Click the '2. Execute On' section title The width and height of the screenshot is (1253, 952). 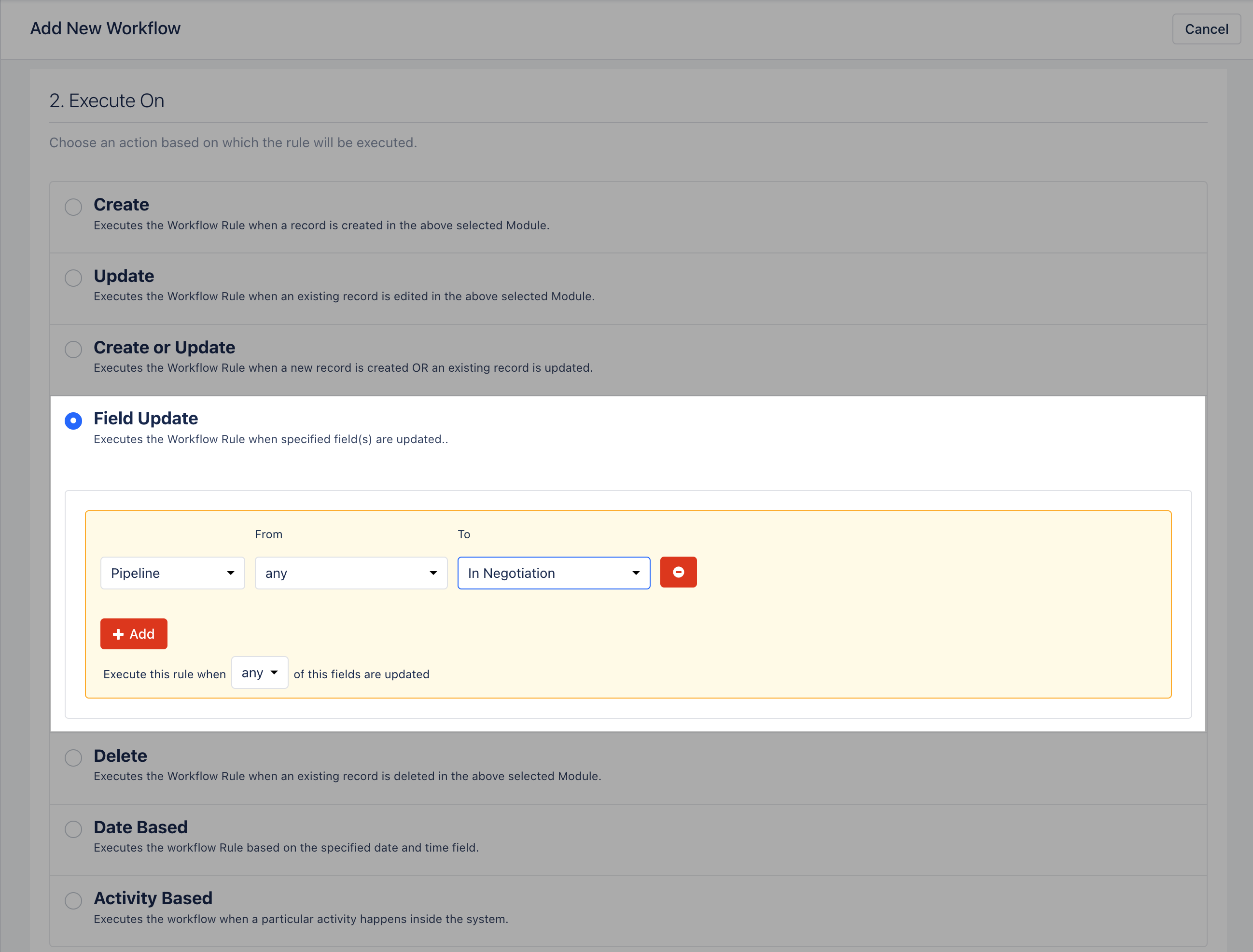pos(107,101)
